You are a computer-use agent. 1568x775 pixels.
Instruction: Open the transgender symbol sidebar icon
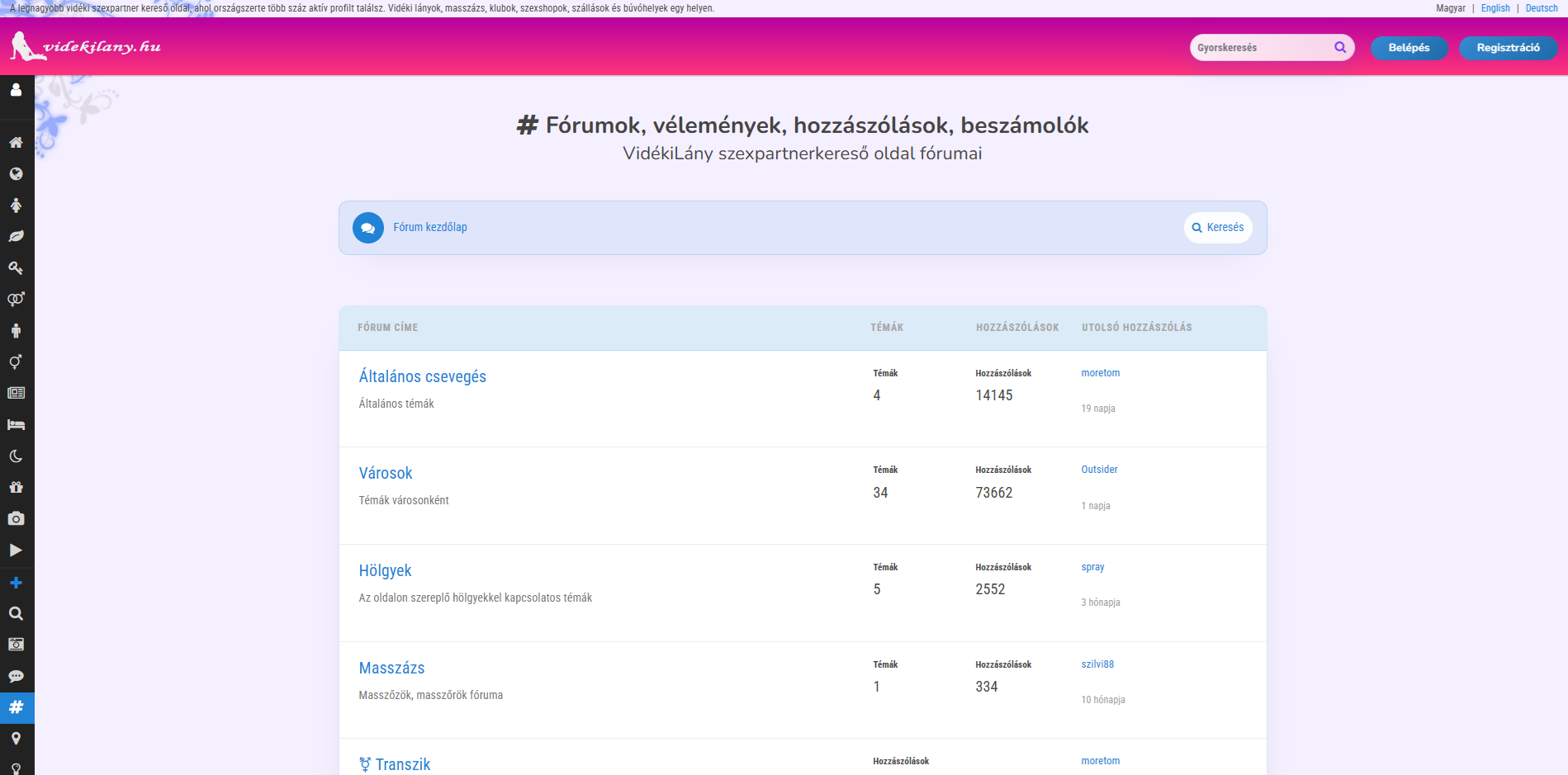(16, 362)
